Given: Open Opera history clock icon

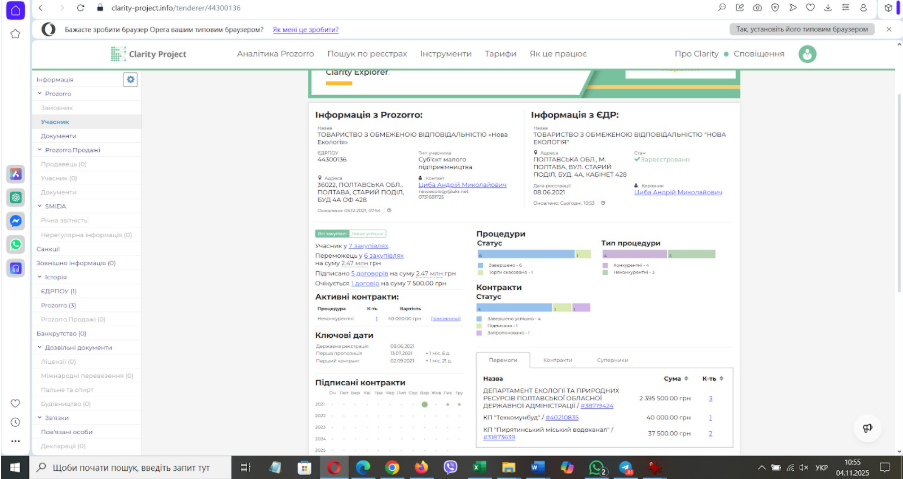Looking at the screenshot, I should pos(16,423).
